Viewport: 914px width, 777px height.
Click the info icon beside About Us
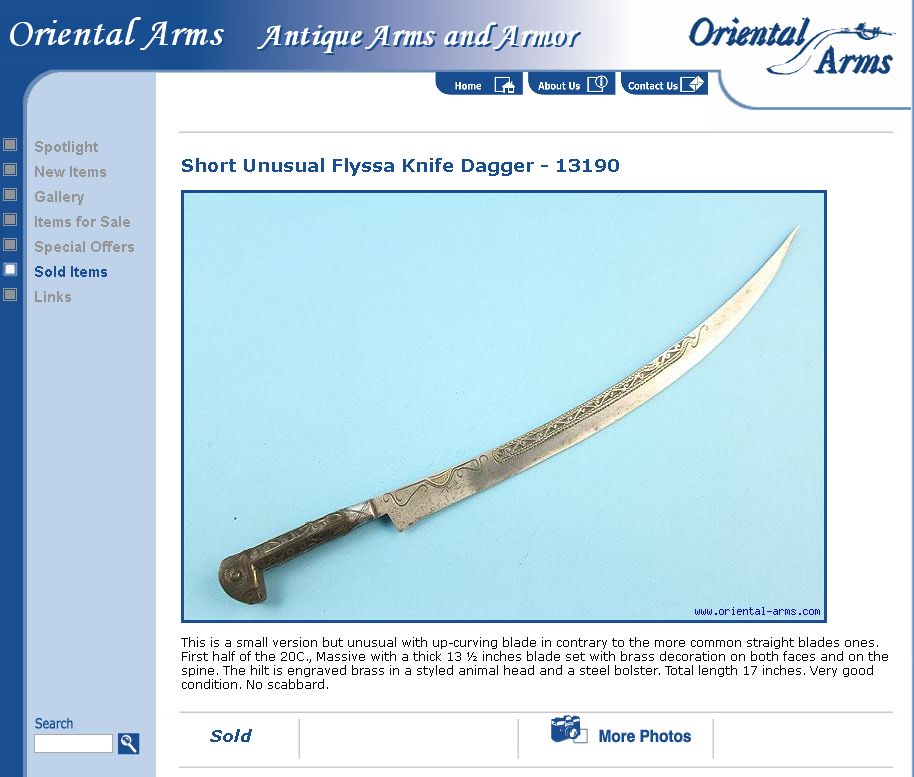(x=597, y=85)
